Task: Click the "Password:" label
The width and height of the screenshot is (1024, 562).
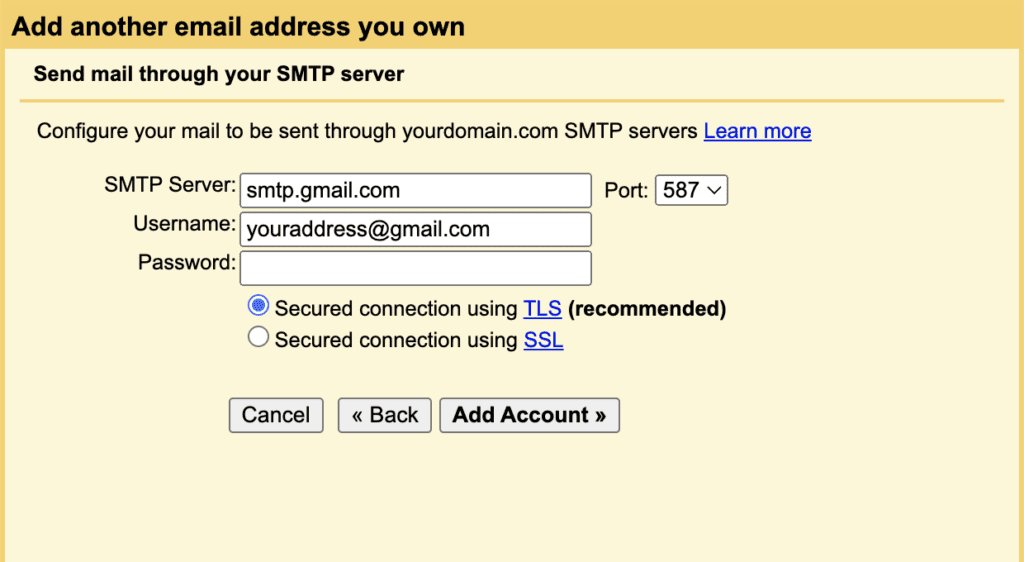Action: 187,263
